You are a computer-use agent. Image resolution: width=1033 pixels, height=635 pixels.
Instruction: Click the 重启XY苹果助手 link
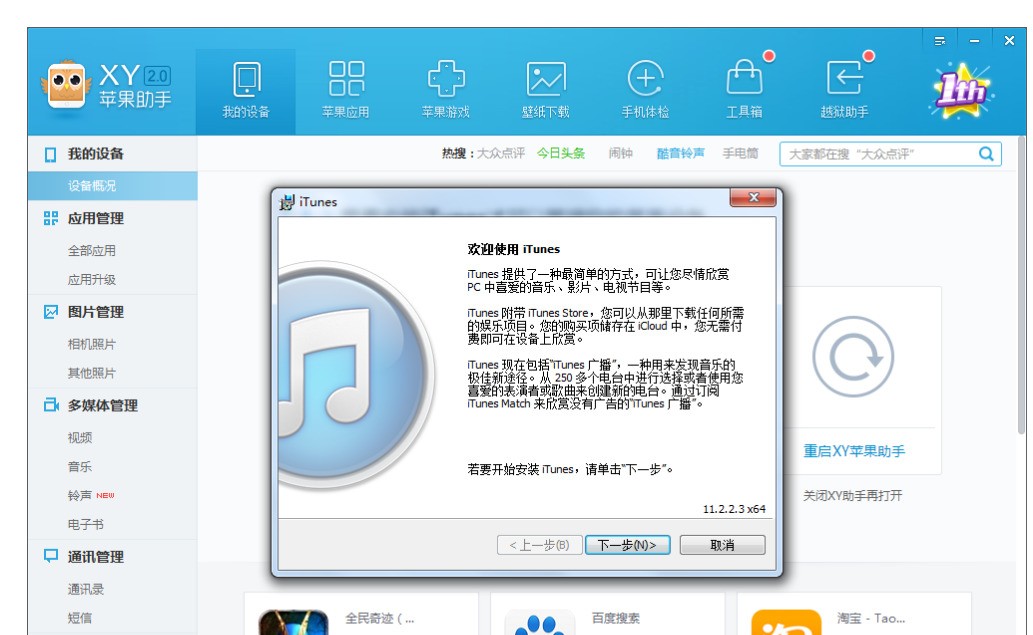tap(854, 451)
